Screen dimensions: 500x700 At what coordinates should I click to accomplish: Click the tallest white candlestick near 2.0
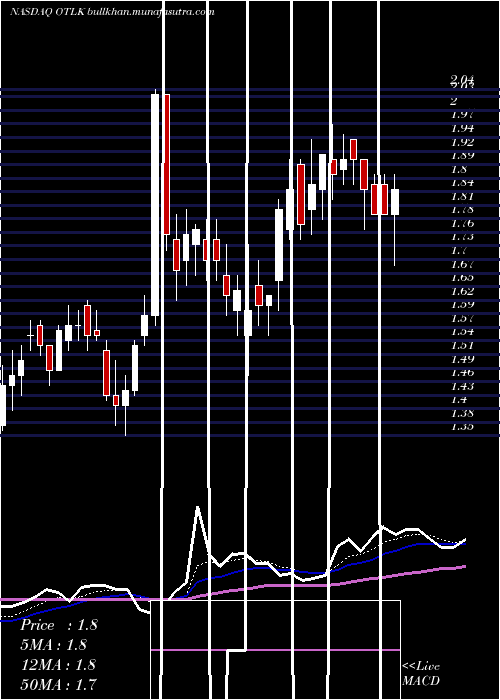pos(155,205)
